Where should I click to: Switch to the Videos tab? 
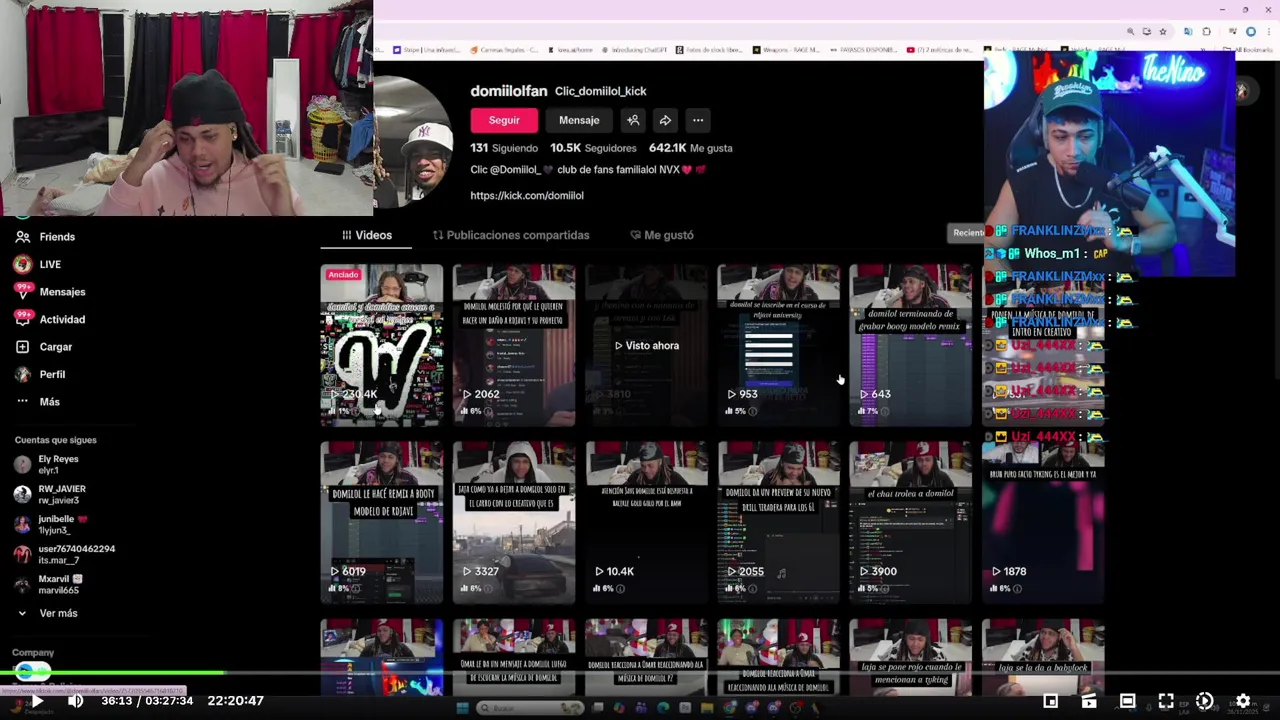pyautogui.click(x=367, y=235)
